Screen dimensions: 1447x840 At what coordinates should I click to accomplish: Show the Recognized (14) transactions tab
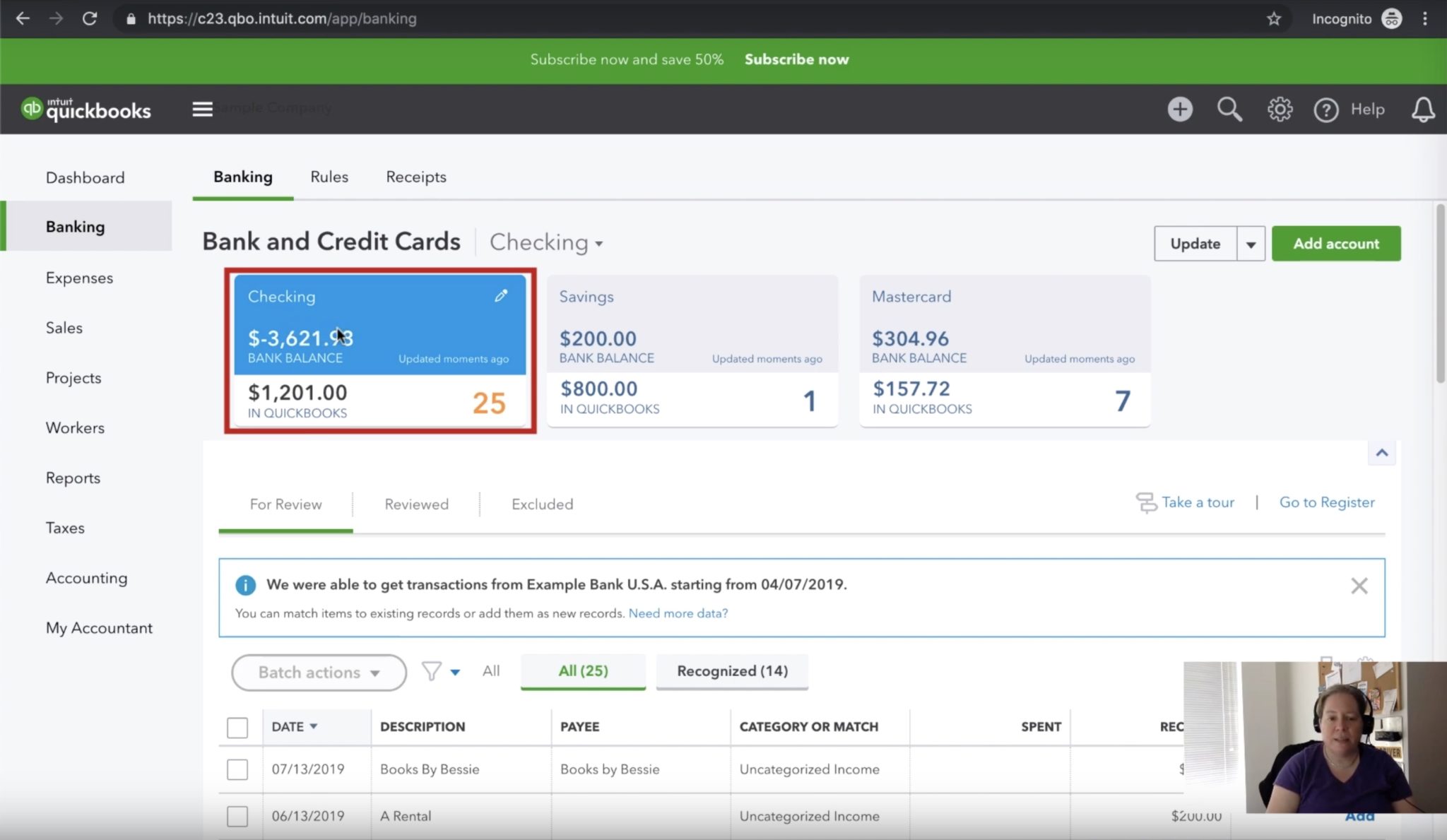[732, 671]
